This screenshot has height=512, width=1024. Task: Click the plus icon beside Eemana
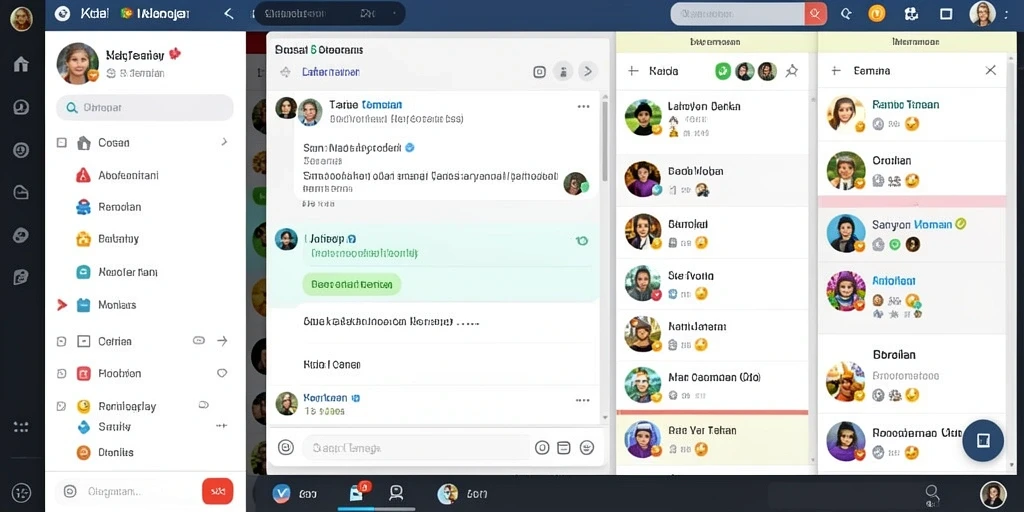pos(835,71)
